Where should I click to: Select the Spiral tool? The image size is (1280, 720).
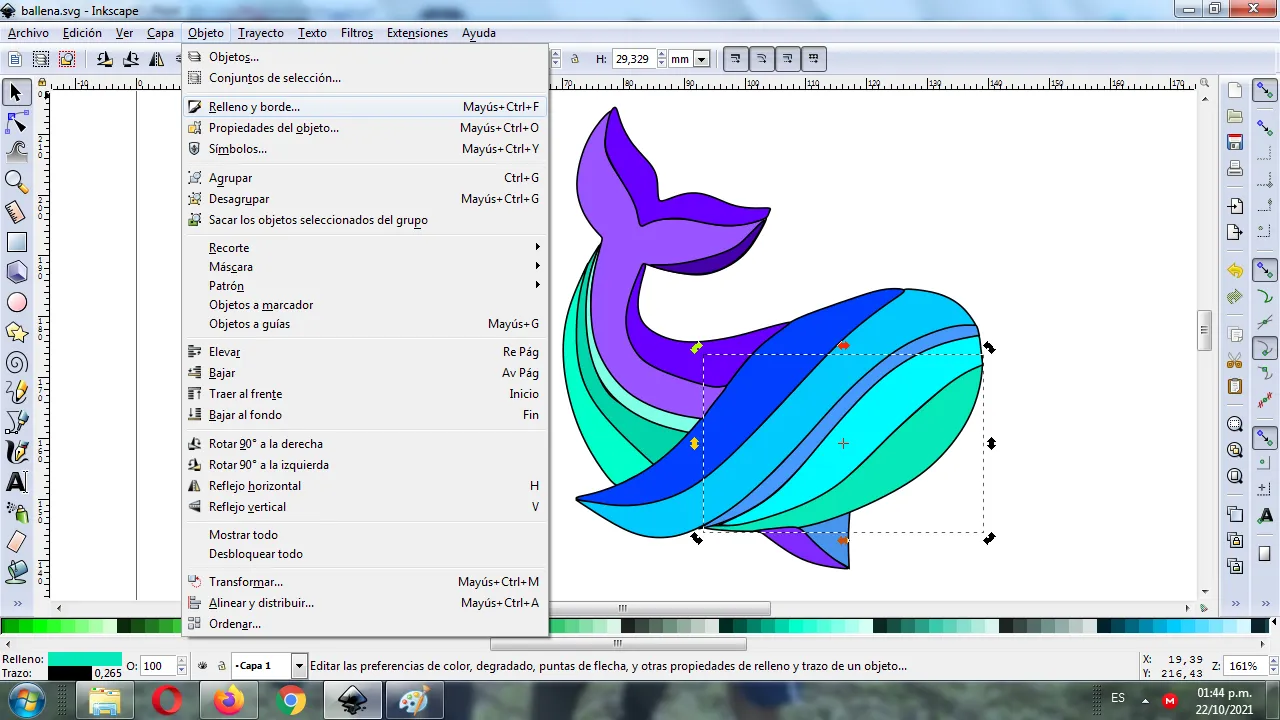tap(16, 361)
